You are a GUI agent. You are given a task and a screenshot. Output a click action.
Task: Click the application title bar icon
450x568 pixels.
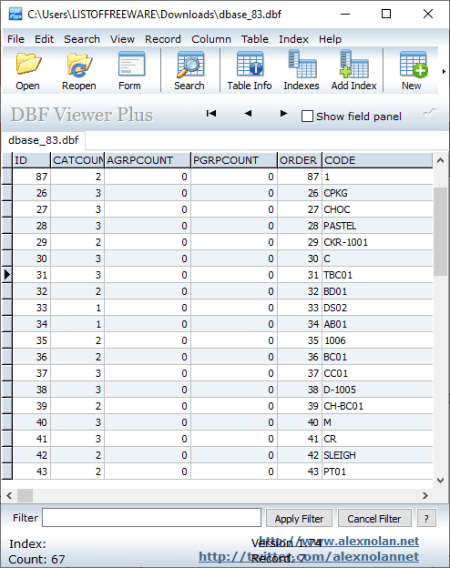click(x=16, y=14)
